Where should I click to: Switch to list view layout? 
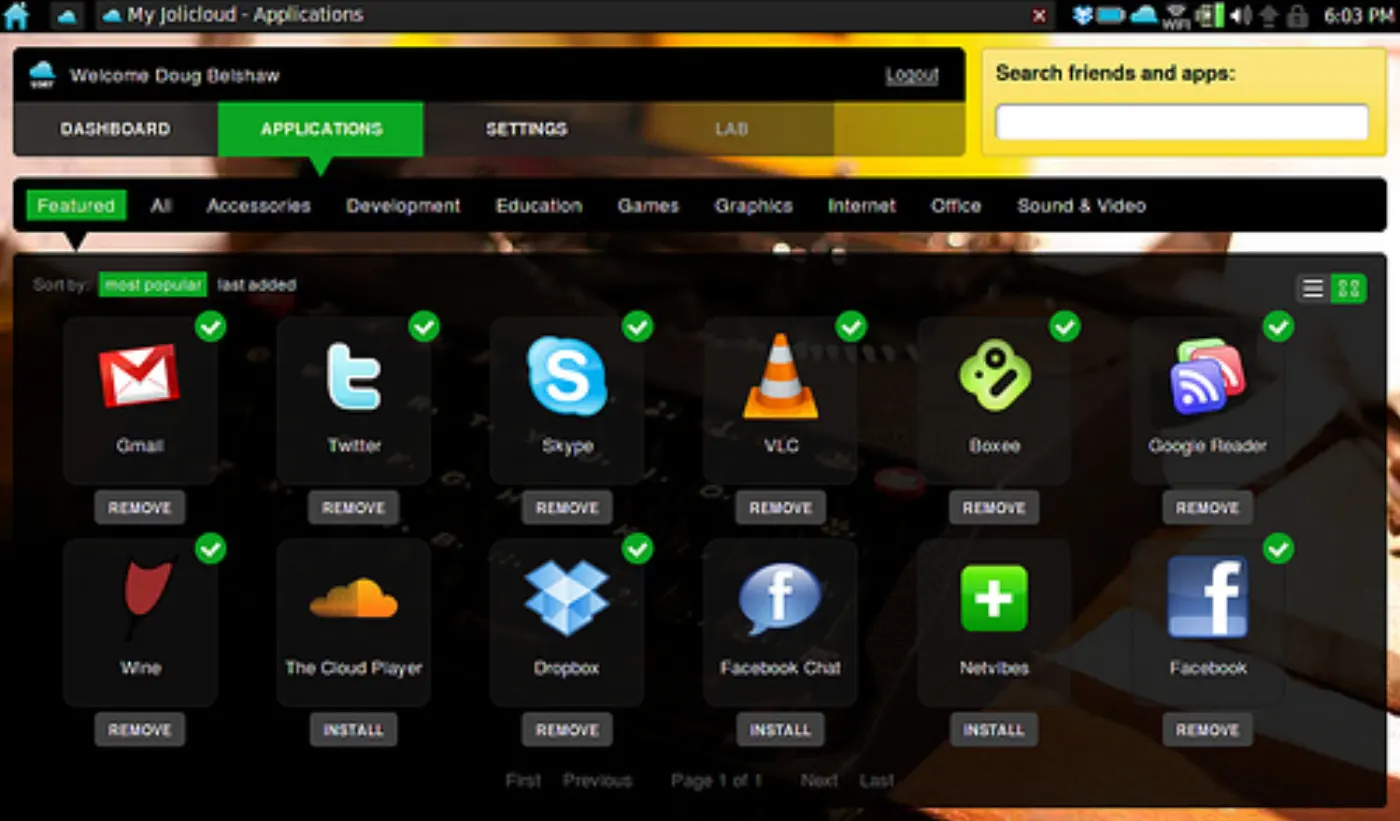pos(1313,289)
